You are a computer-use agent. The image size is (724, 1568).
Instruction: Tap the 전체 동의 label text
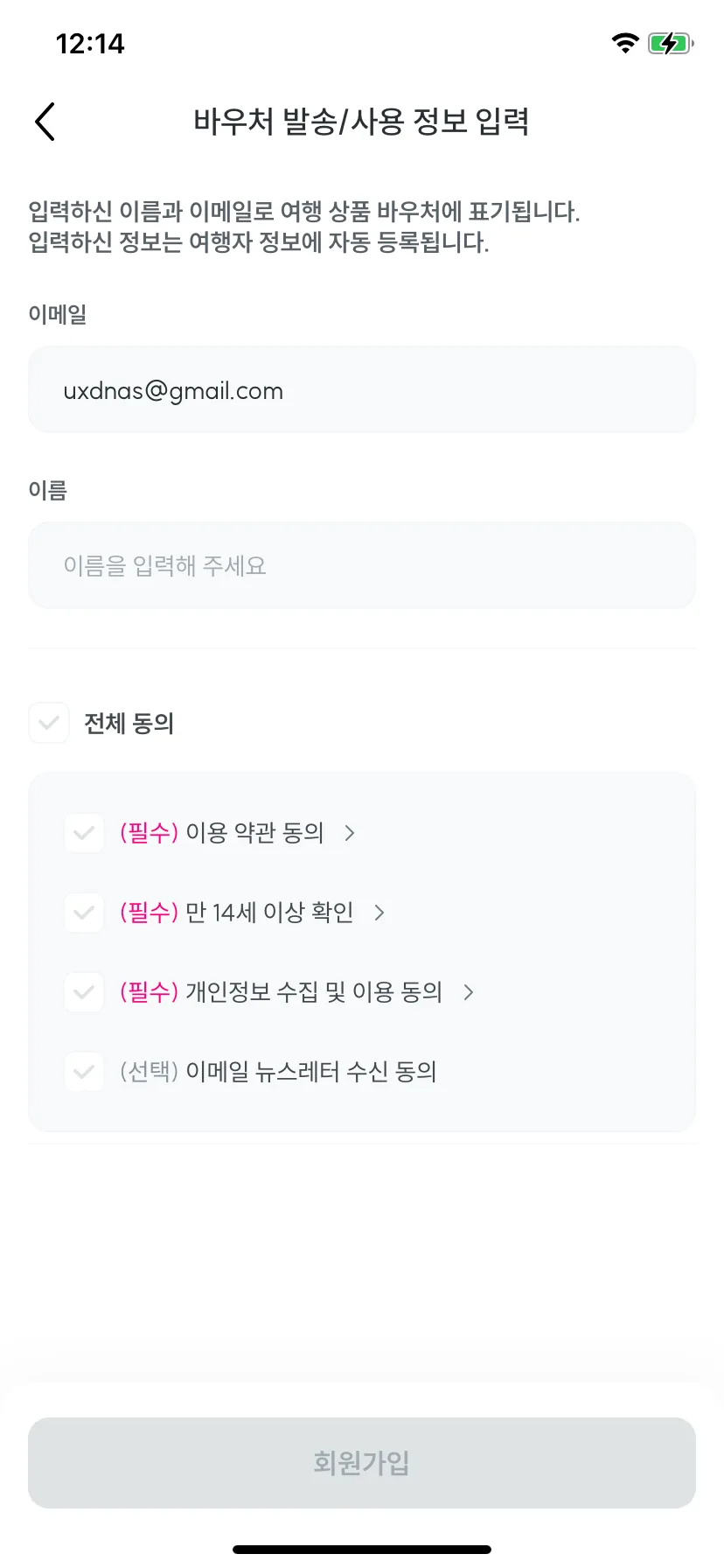tap(129, 724)
